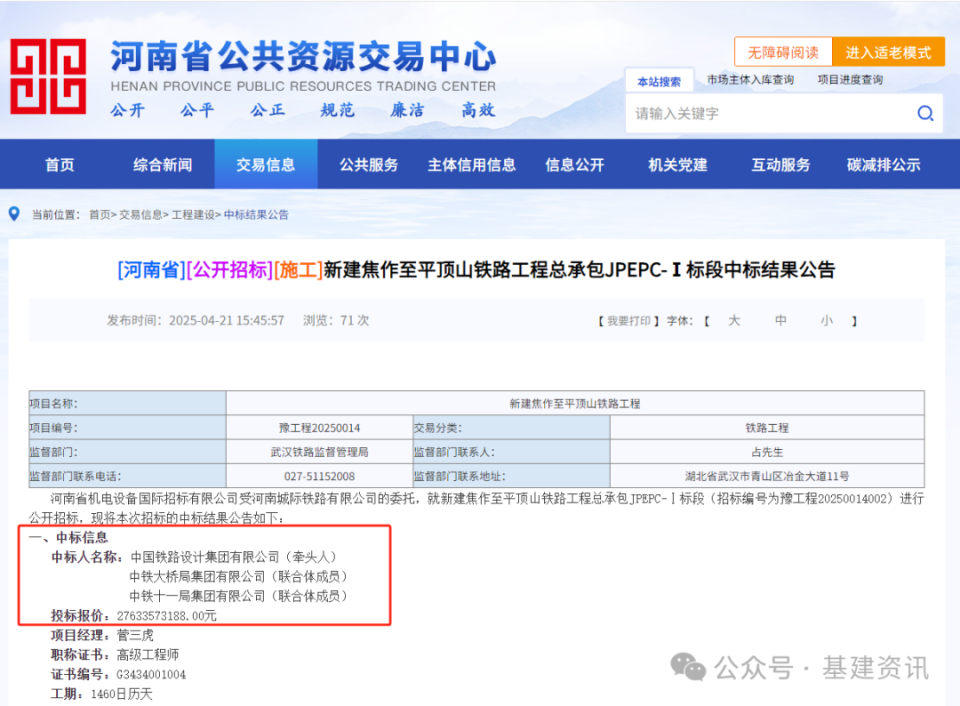
Task: Click phone number 027-51152008
Action: (x=320, y=476)
